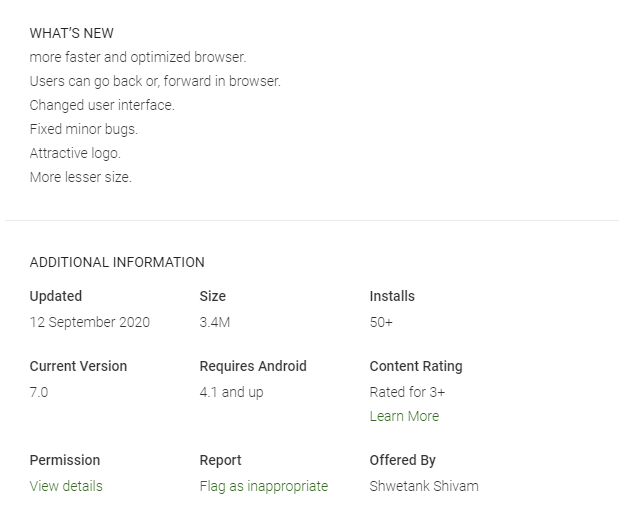Click the Content Rating label
The width and height of the screenshot is (619, 519).
(416, 366)
